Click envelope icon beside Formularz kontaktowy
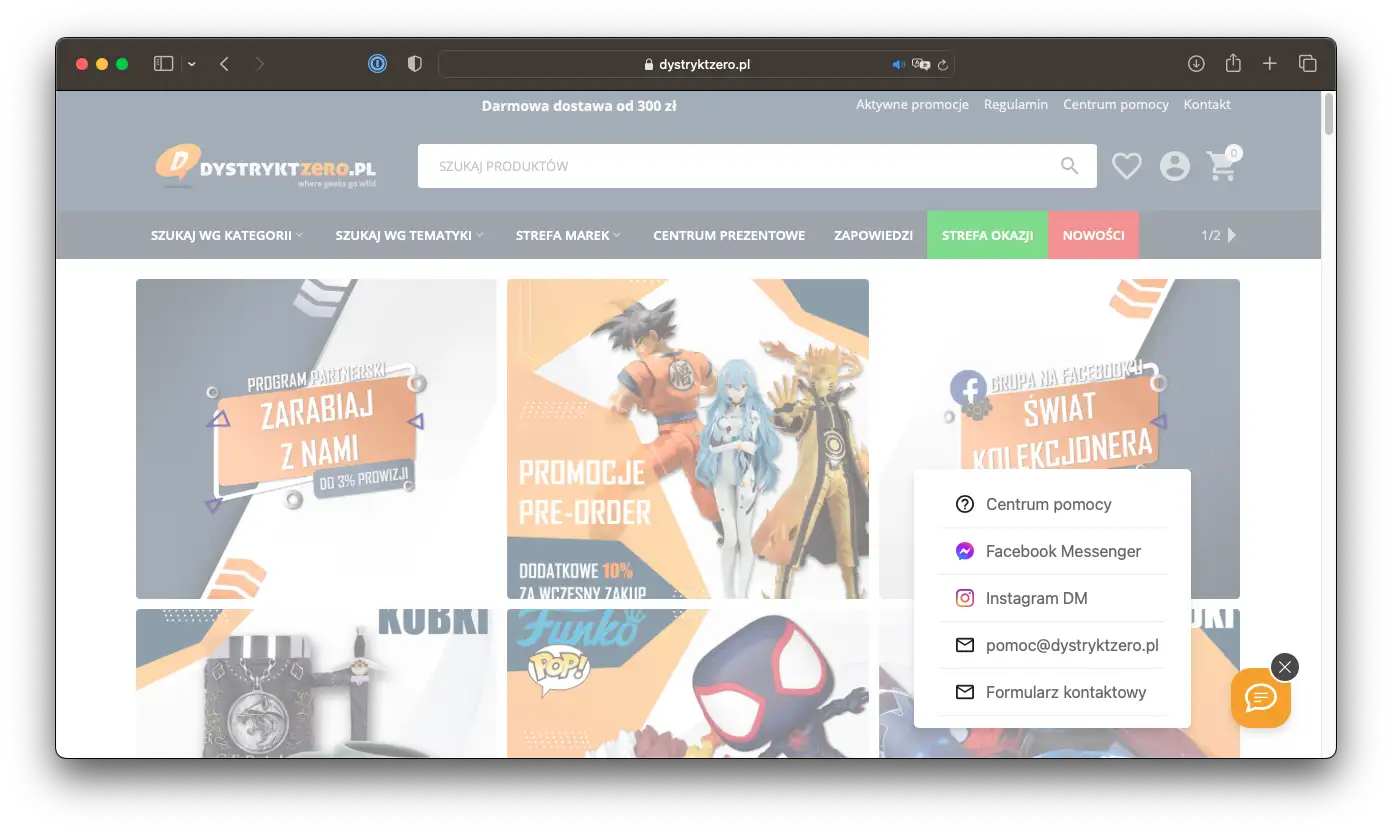This screenshot has width=1392, height=832. 965,692
